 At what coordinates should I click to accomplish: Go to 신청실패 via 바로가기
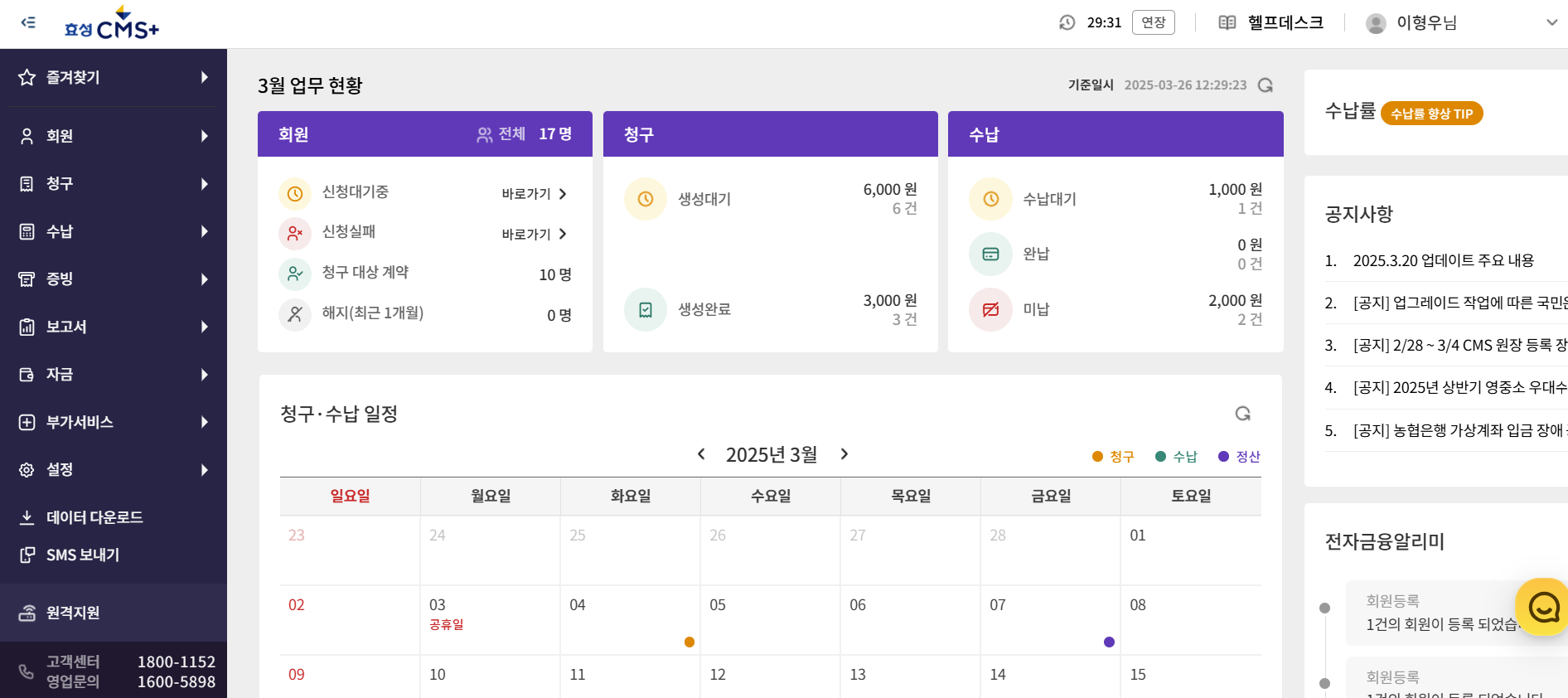pos(534,235)
